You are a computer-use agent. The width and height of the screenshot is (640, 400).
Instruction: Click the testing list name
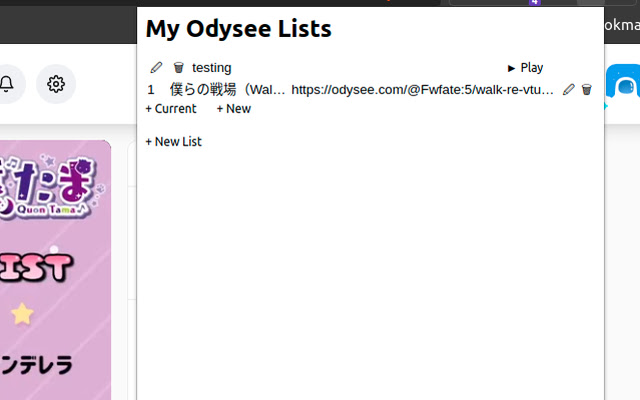point(212,68)
